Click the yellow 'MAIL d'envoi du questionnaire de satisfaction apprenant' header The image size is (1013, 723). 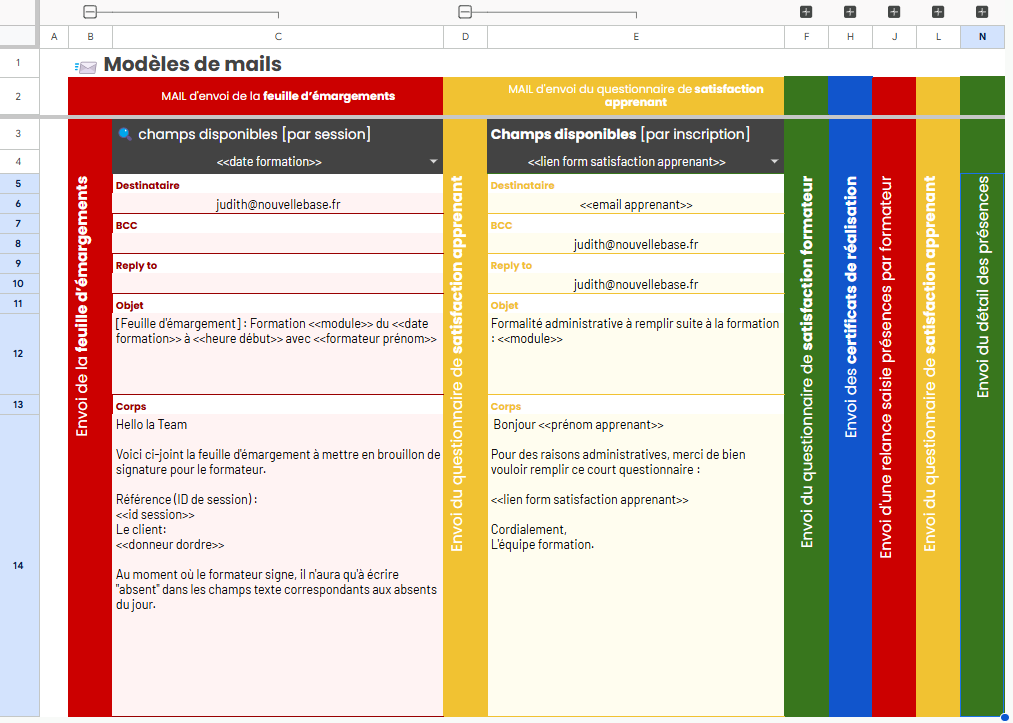pos(614,96)
